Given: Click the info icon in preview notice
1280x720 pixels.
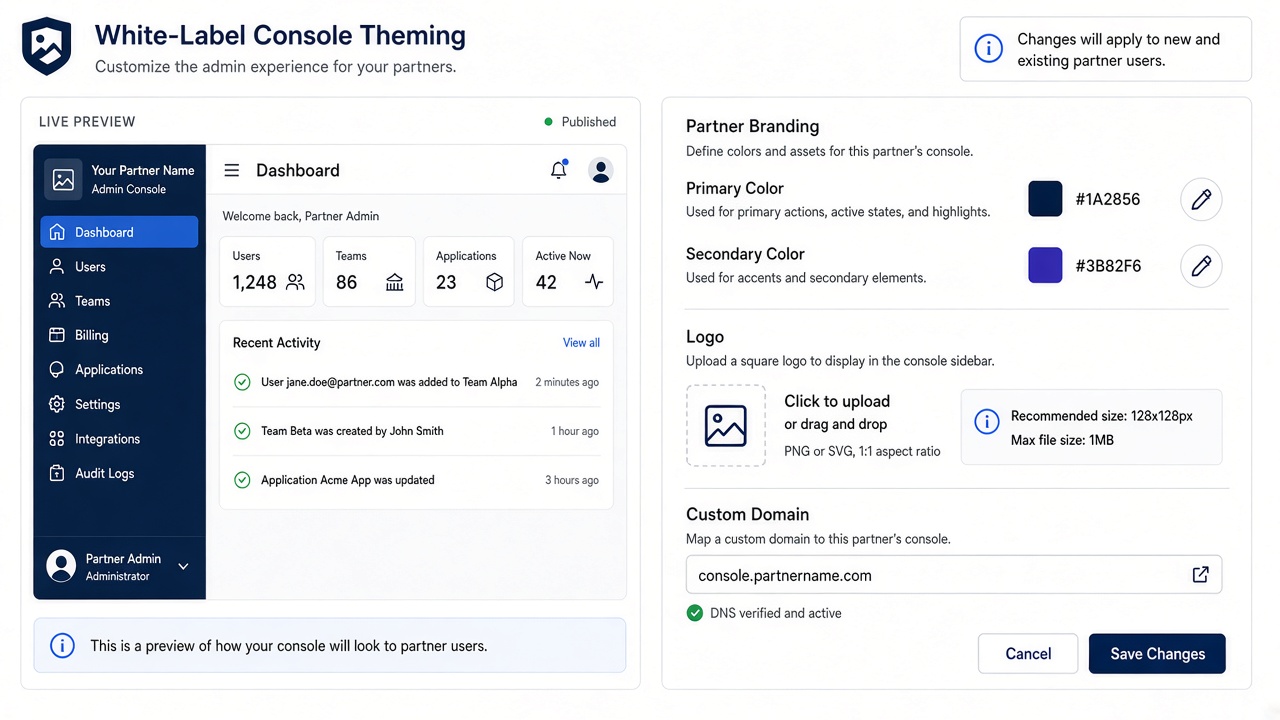Looking at the screenshot, I should 62,646.
